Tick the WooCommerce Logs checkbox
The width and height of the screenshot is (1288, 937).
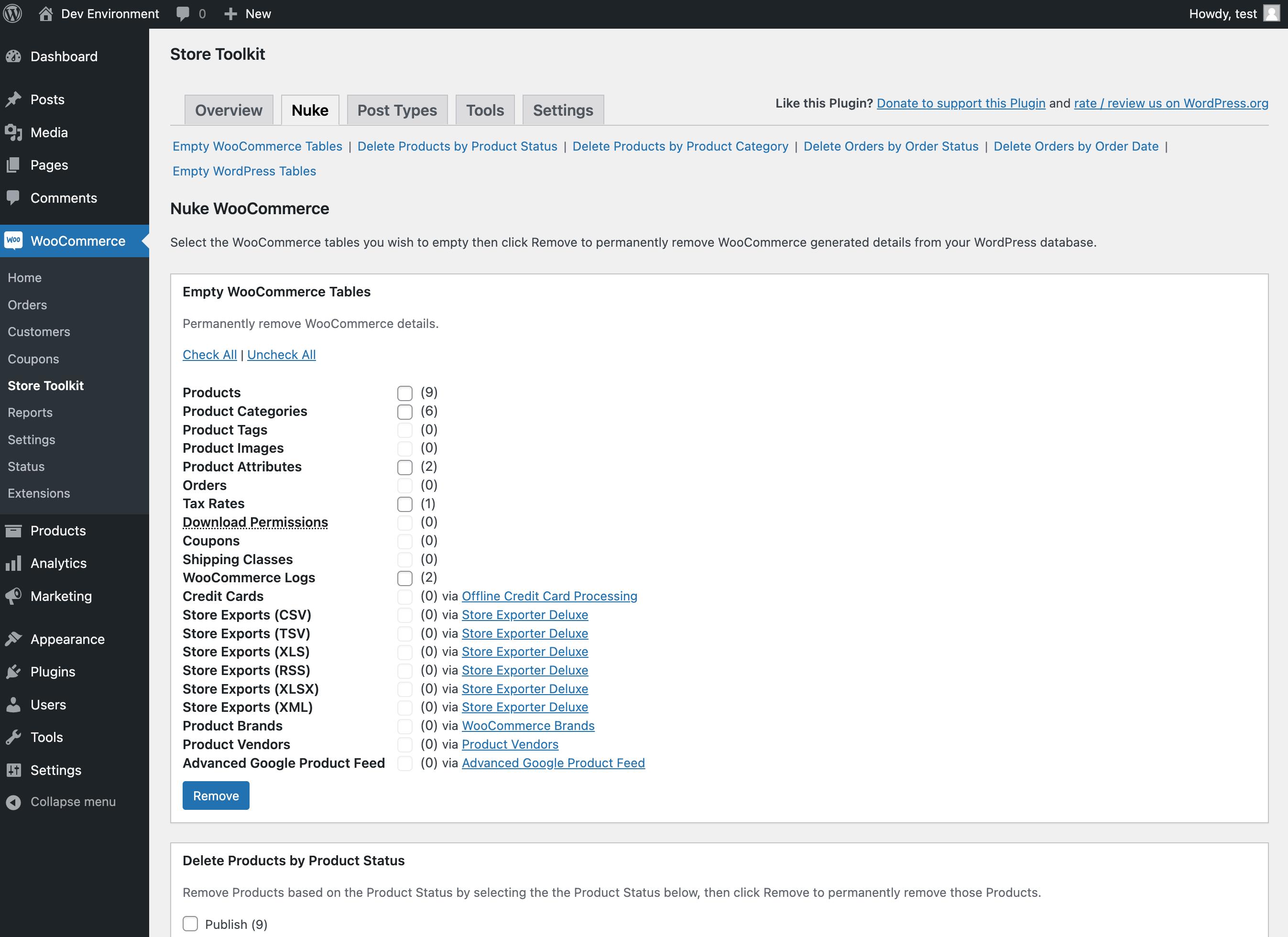click(x=404, y=578)
